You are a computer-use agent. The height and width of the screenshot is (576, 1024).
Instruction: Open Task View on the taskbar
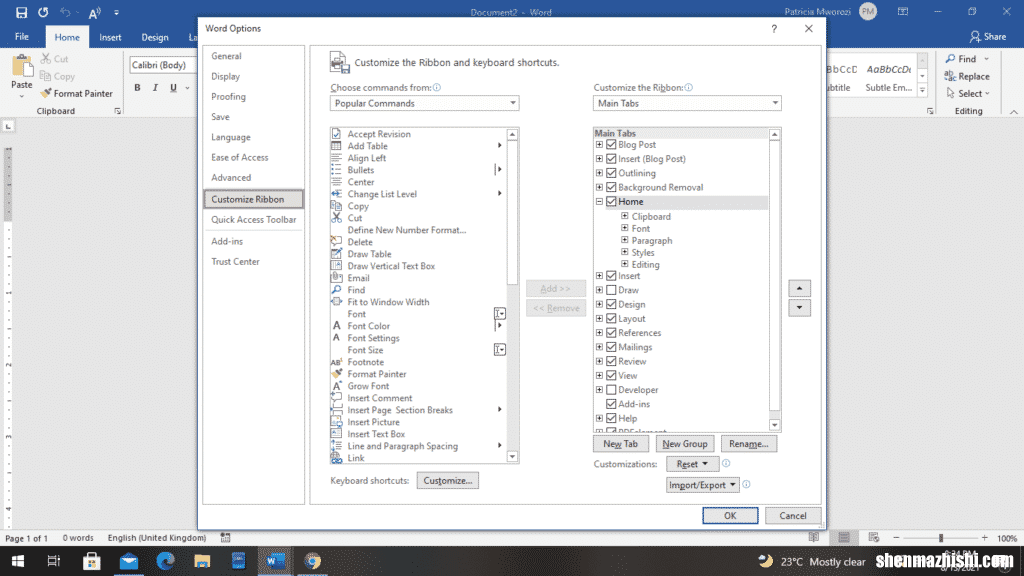(x=54, y=561)
